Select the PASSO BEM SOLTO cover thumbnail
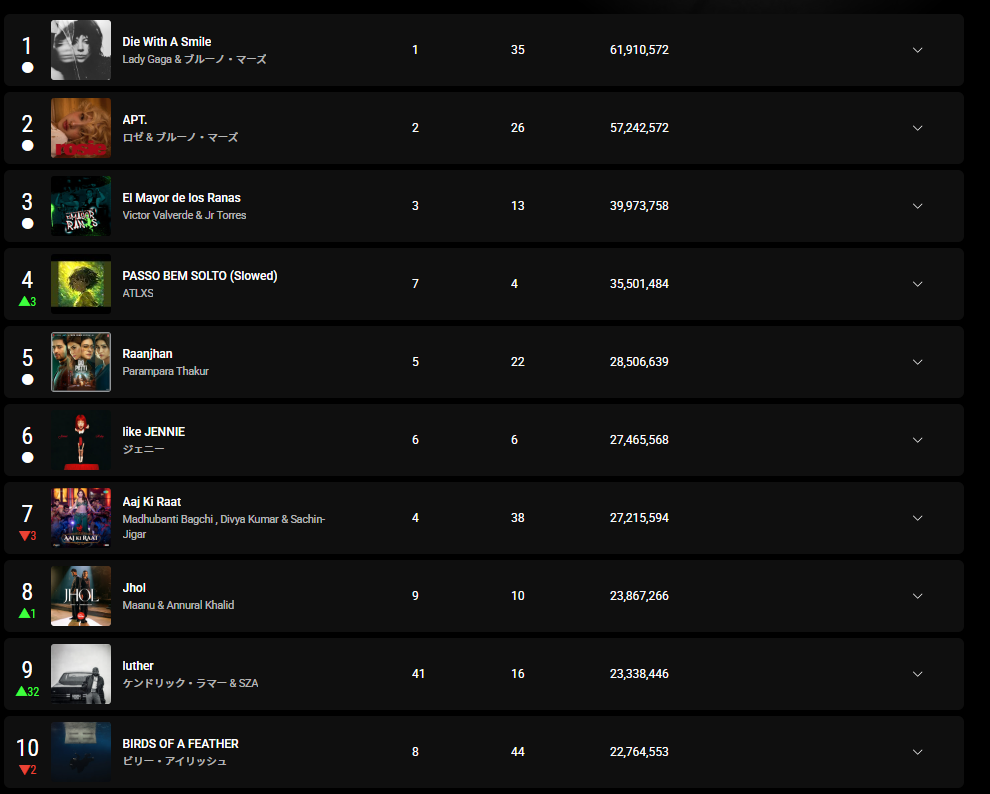This screenshot has height=794, width=990. (81, 284)
